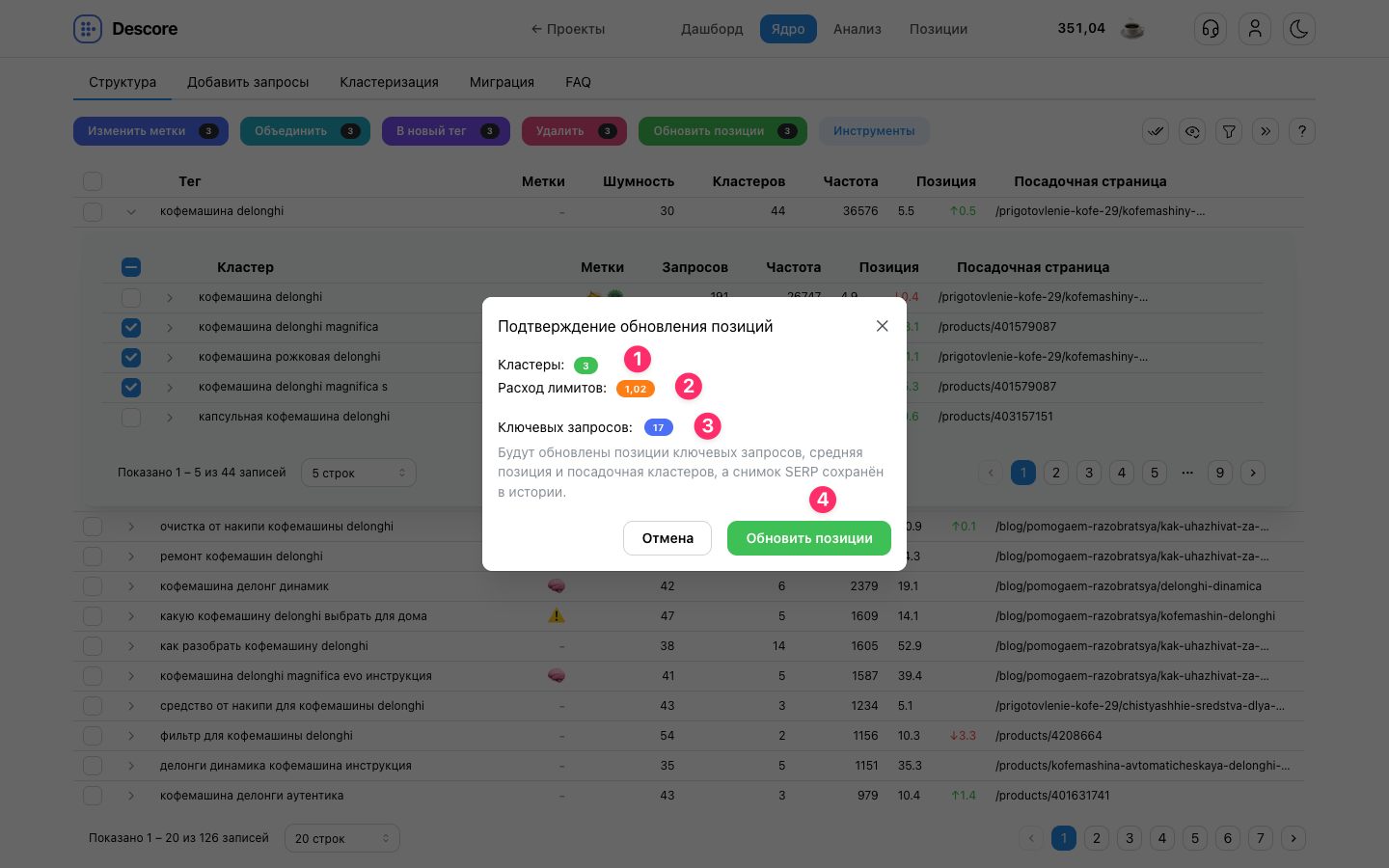This screenshot has height=868, width=1389.
Task: Click the Descore logo icon
Action: tap(88, 29)
